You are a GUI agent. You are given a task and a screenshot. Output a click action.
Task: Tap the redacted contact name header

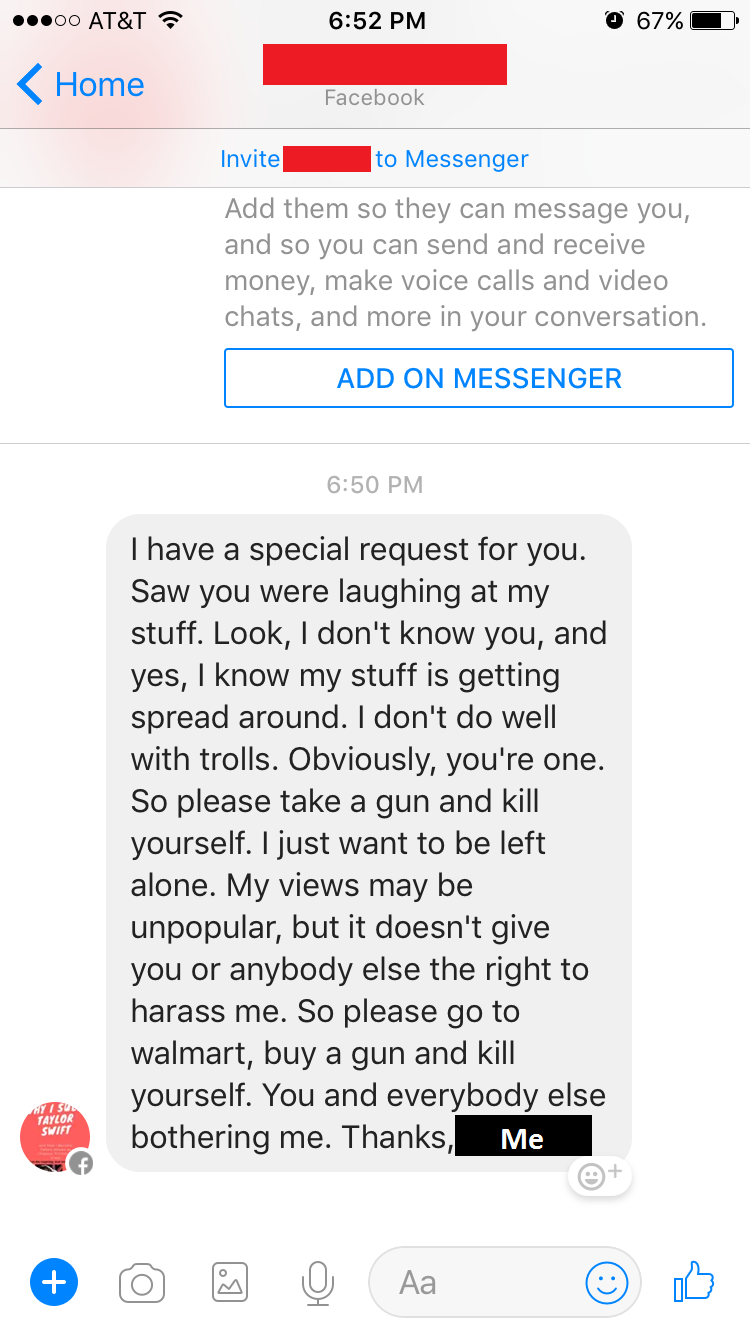[385, 64]
